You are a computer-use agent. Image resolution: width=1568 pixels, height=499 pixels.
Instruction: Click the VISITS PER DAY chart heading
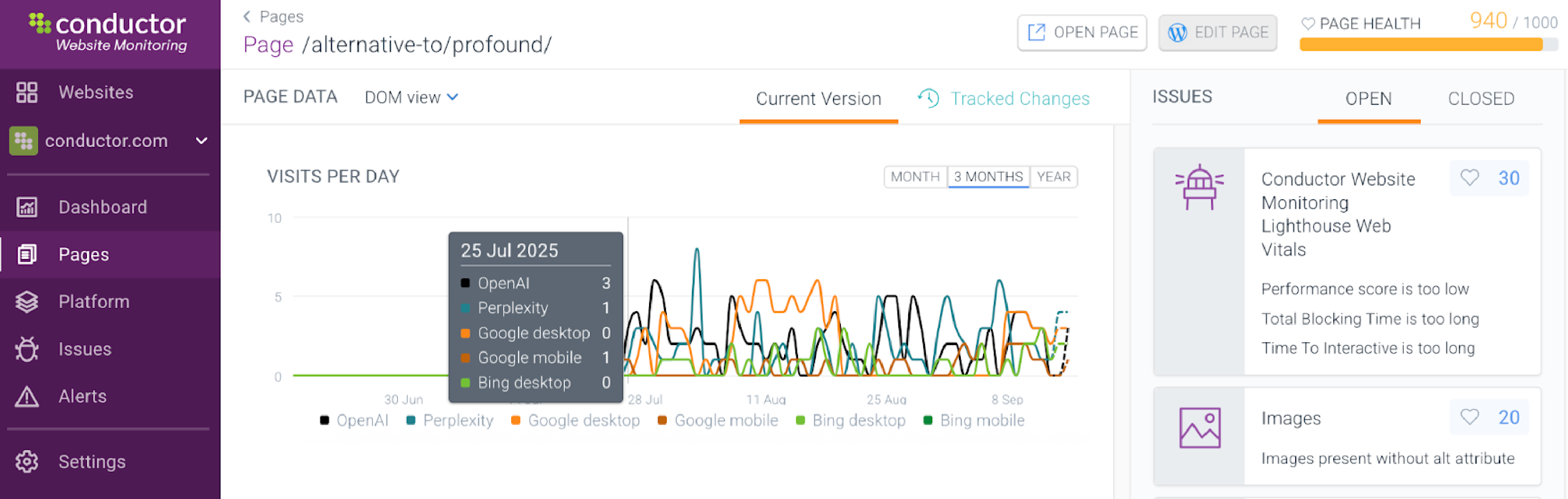[333, 177]
